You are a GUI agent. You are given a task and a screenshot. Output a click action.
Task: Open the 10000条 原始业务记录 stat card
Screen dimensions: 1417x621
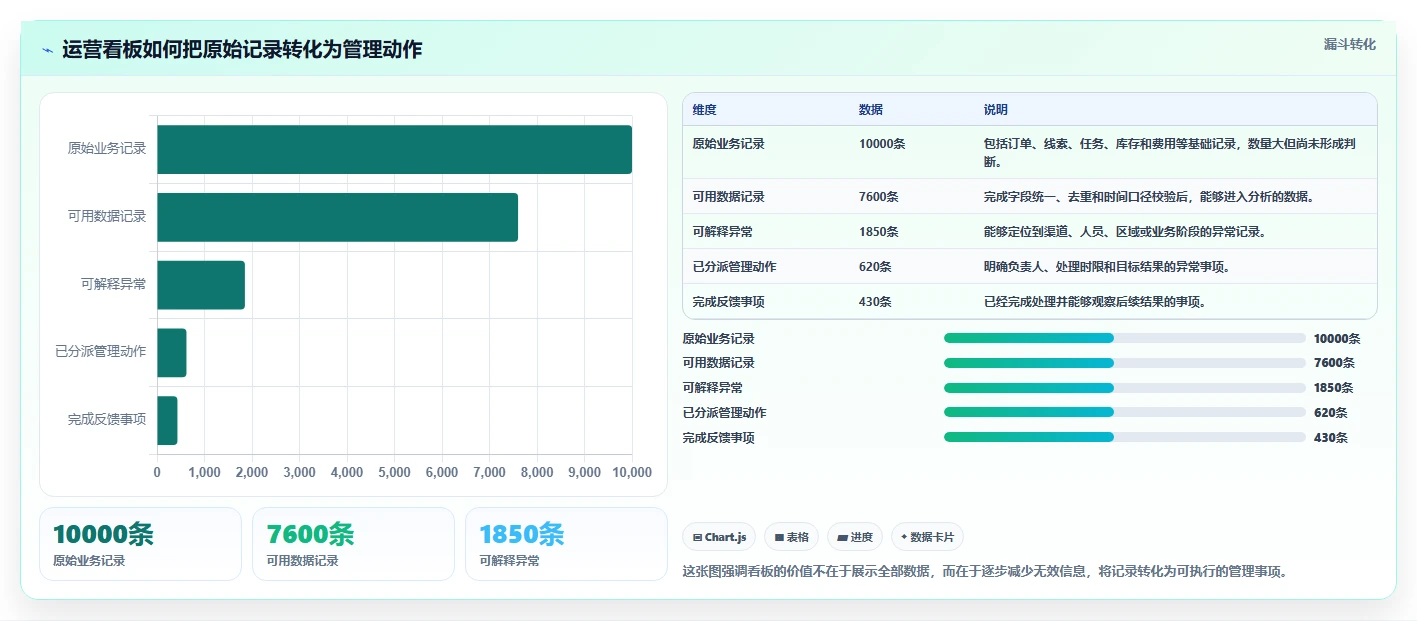pyautogui.click(x=140, y=544)
